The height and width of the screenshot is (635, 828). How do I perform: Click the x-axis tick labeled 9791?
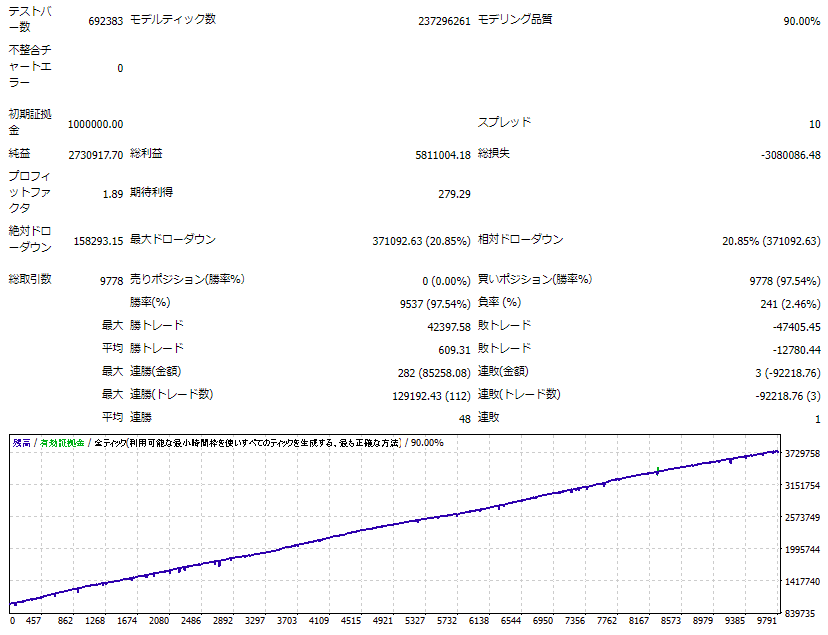tap(765, 620)
